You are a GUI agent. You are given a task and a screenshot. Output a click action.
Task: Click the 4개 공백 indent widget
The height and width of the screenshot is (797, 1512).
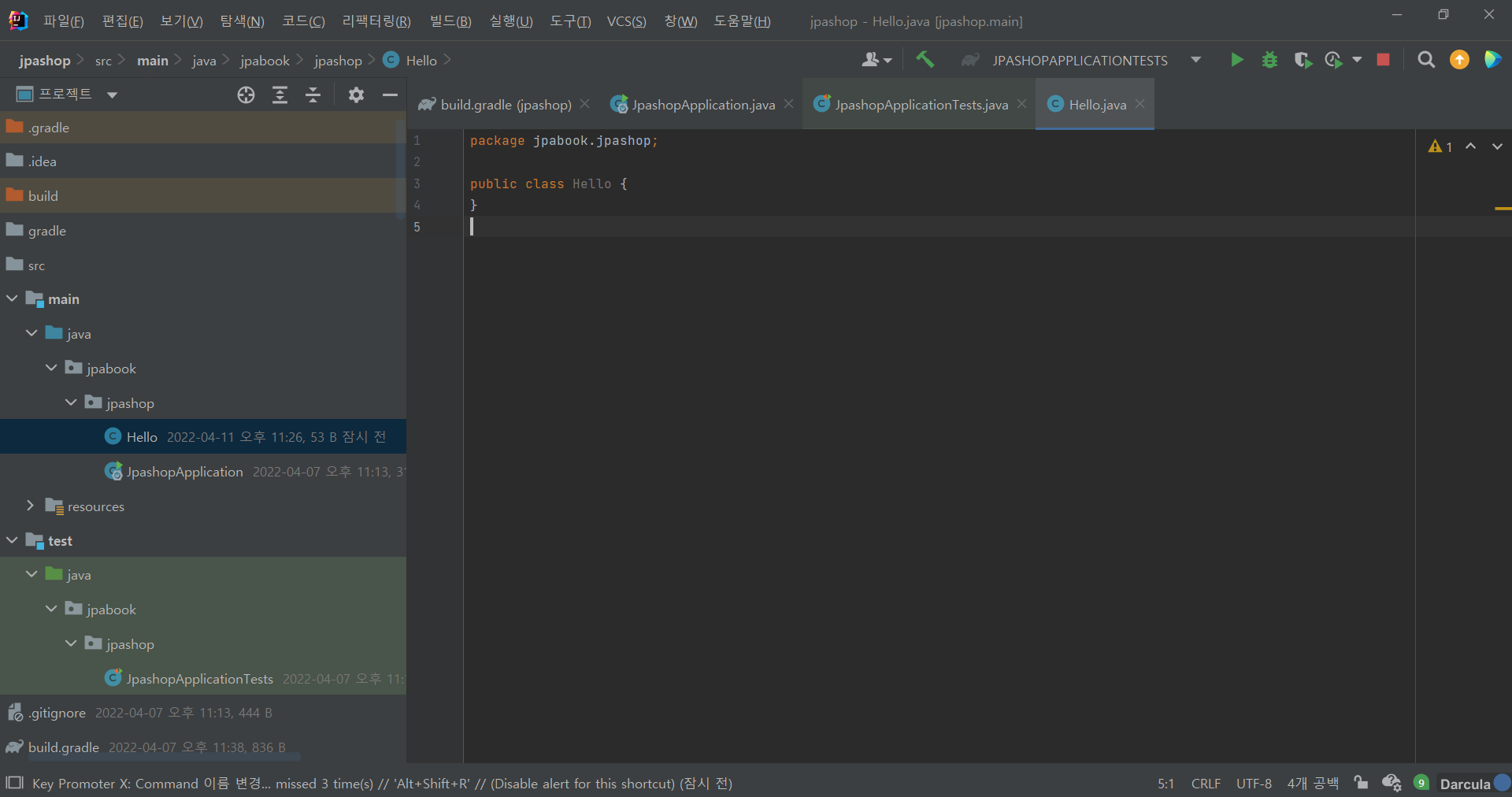pyautogui.click(x=1313, y=784)
